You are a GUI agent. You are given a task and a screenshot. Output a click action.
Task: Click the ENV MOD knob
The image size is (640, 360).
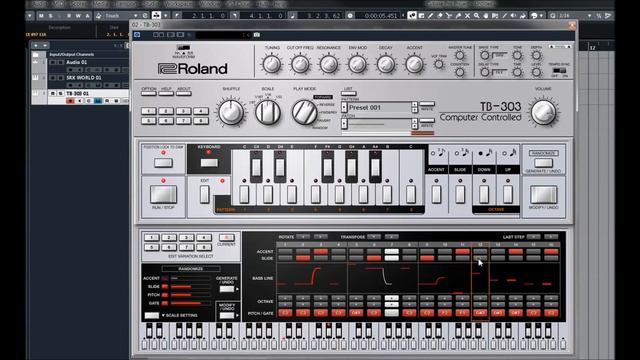coord(357,64)
